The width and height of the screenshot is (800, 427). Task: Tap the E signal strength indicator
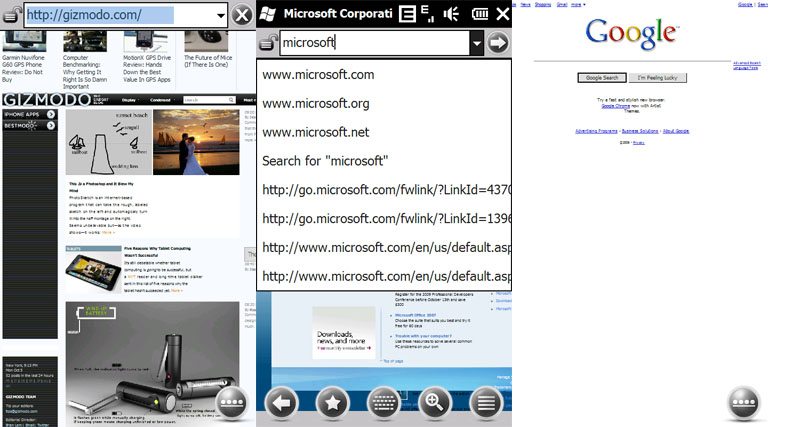click(428, 14)
